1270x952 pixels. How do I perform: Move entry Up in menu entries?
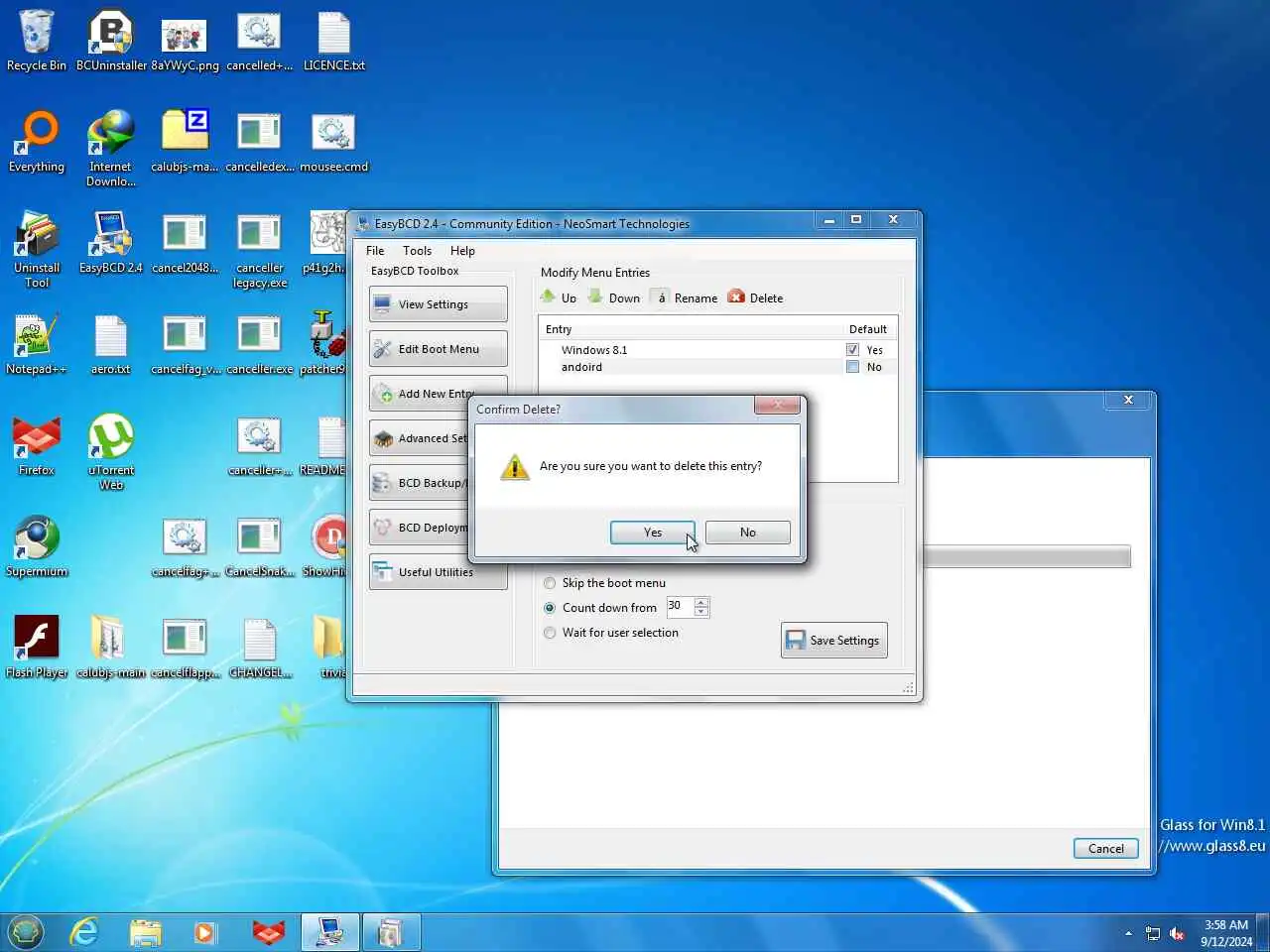click(x=558, y=297)
